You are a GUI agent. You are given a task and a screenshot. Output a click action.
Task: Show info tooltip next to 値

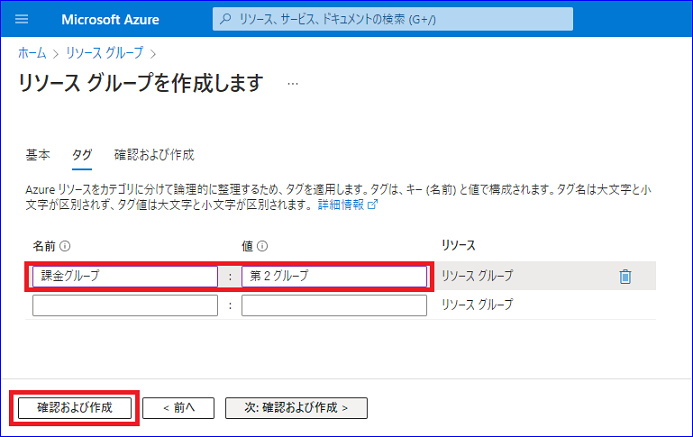(x=262, y=246)
